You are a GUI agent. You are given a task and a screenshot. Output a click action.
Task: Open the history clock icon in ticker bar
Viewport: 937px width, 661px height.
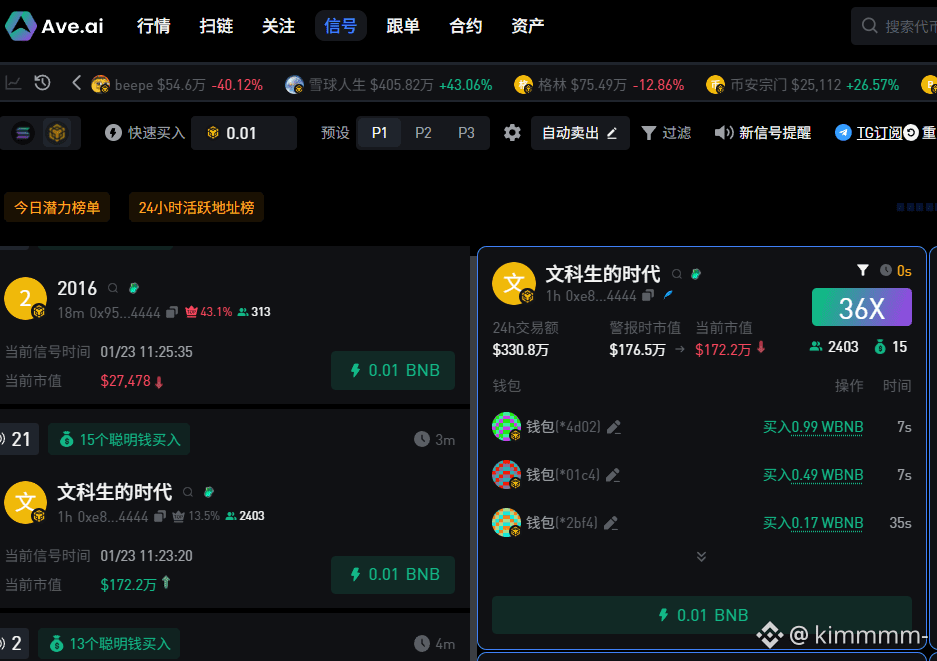point(42,83)
